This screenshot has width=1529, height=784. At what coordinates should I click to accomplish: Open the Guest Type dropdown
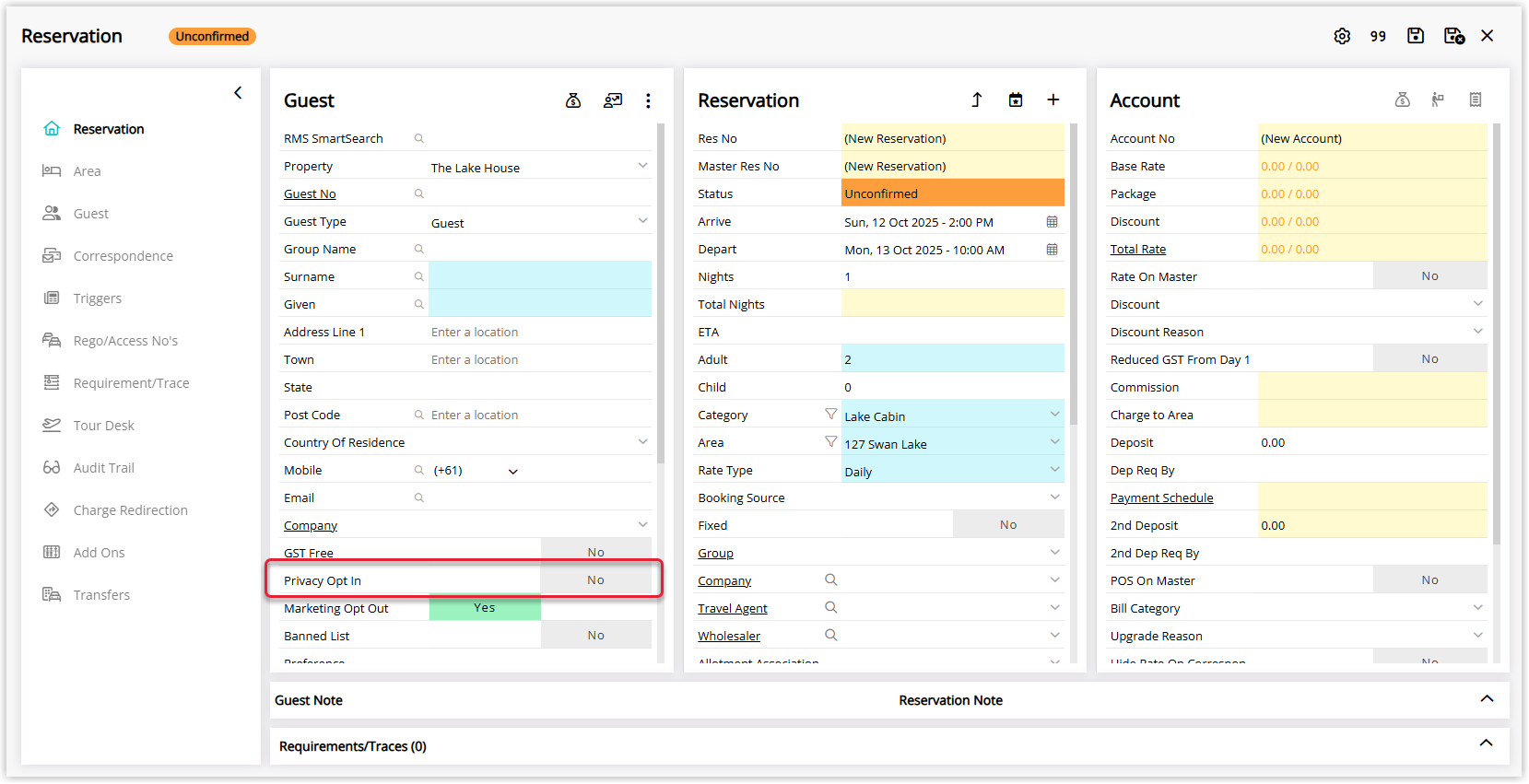[x=642, y=221]
